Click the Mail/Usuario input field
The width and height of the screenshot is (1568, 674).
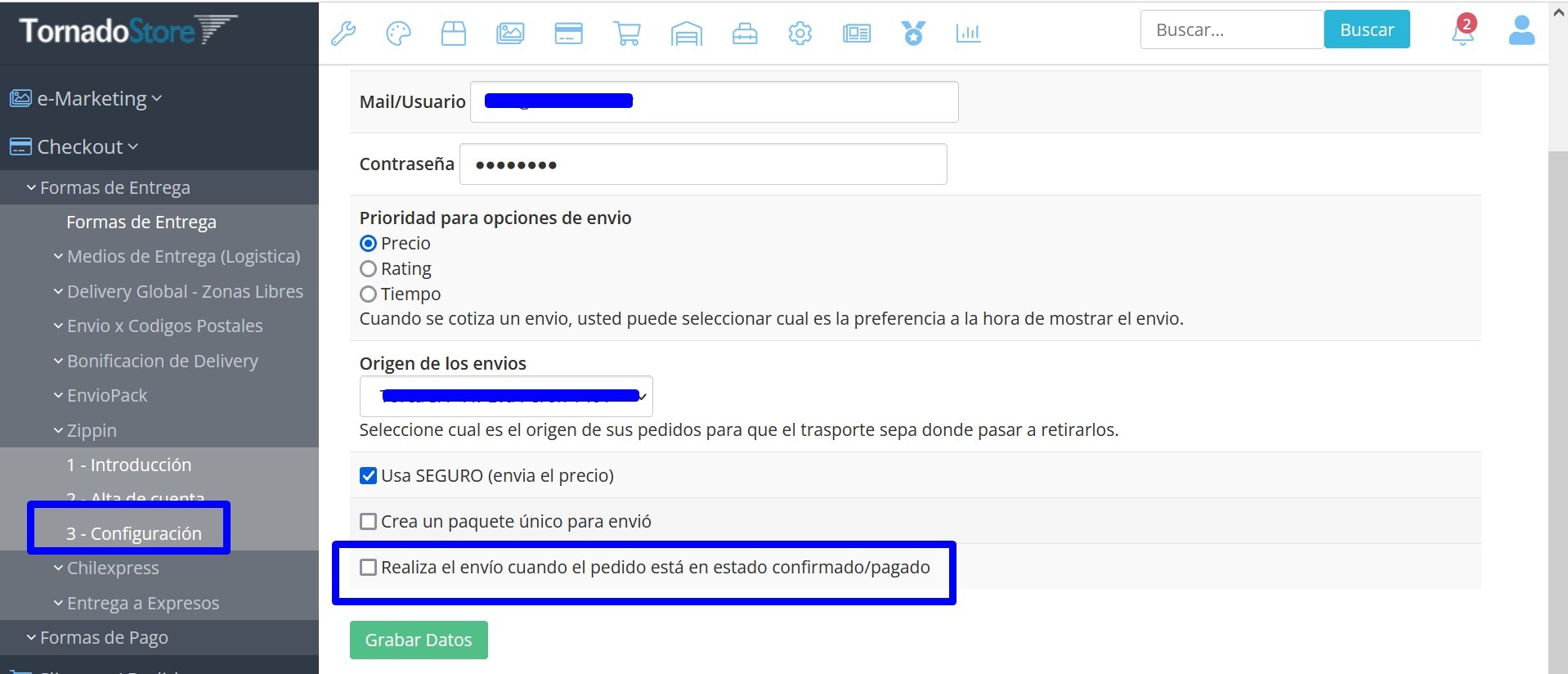pyautogui.click(x=715, y=101)
